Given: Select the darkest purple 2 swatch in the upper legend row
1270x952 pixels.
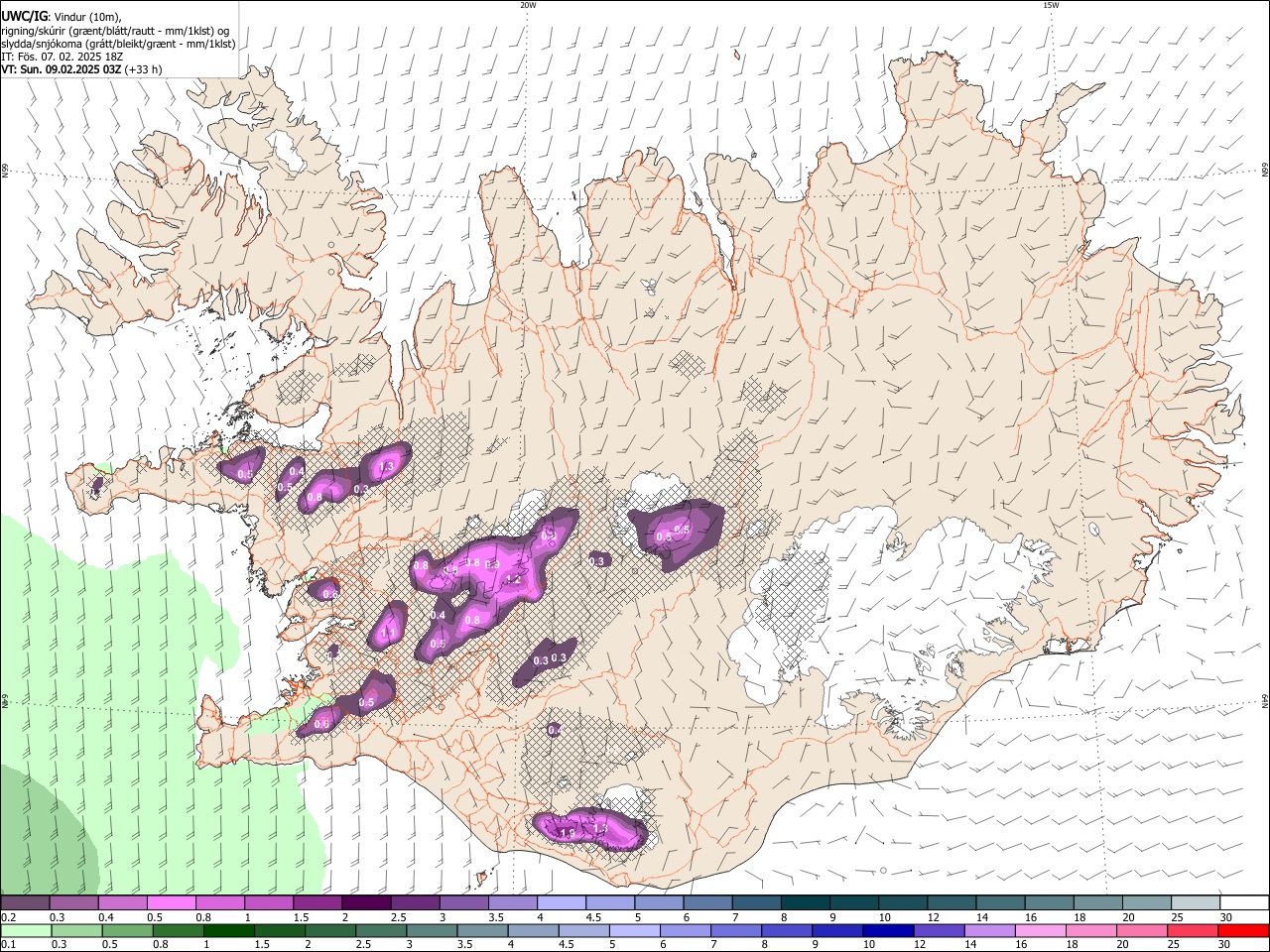Looking at the screenshot, I should pos(366,903).
